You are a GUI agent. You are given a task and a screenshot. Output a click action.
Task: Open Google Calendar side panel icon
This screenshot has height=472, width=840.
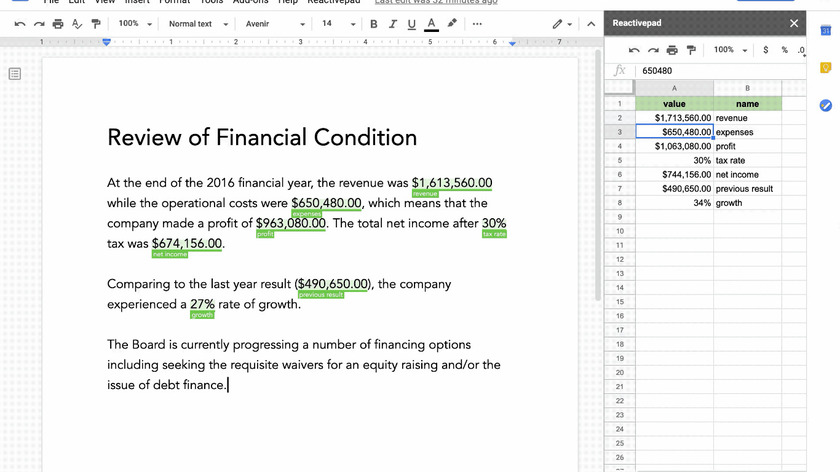(826, 31)
